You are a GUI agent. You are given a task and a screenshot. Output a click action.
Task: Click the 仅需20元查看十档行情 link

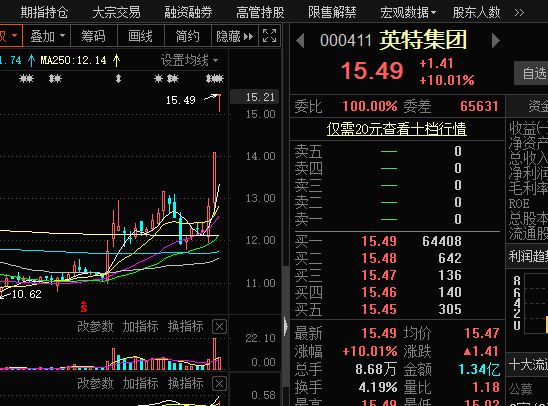(396, 129)
